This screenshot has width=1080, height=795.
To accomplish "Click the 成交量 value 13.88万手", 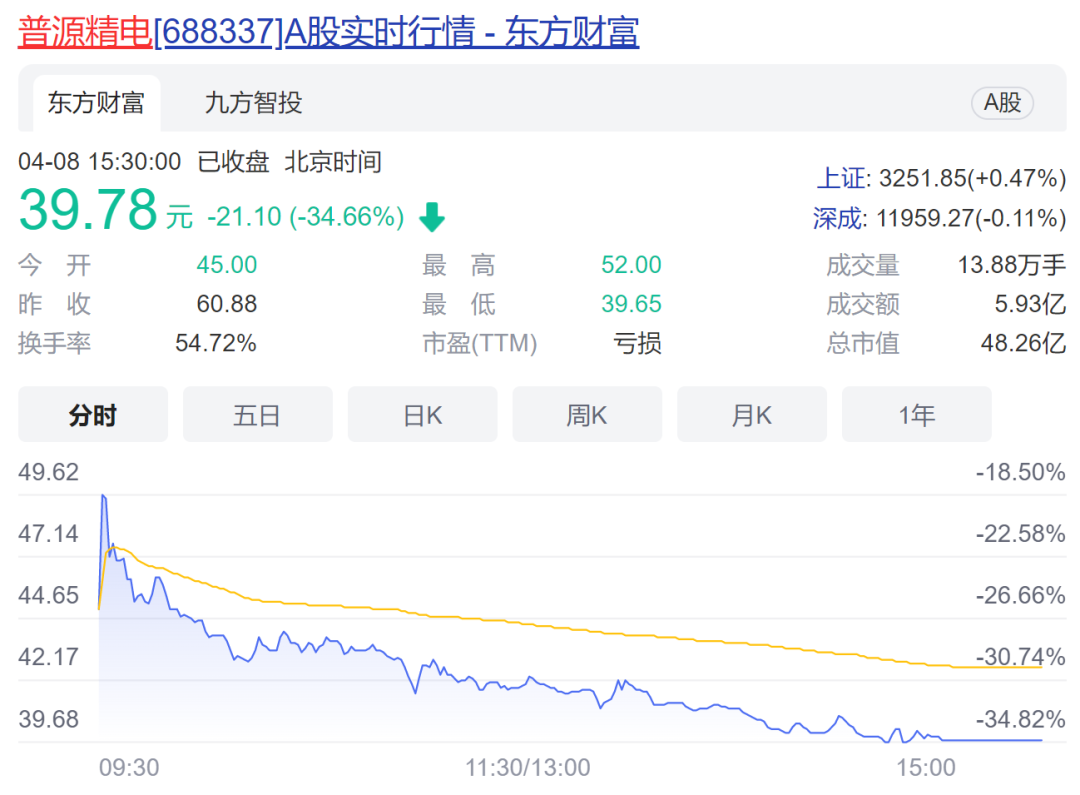I will [x=1012, y=265].
